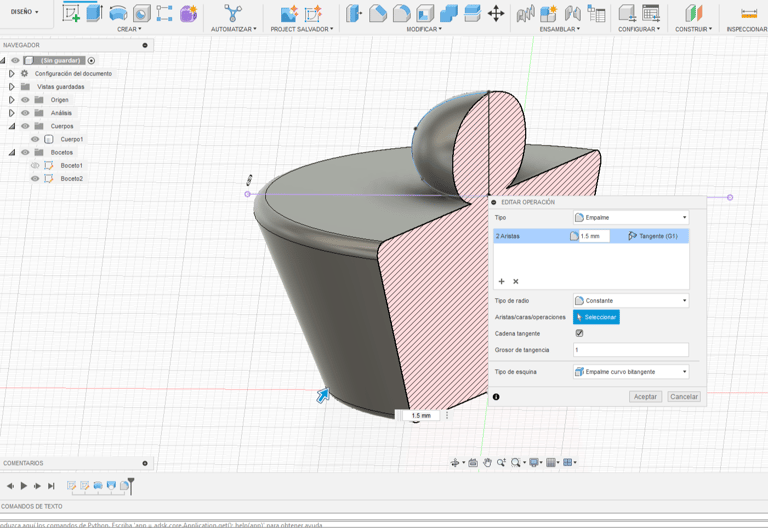This screenshot has width=768, height=528.
Task: Click the Create Sketch tool icon
Action: [x=71, y=13]
